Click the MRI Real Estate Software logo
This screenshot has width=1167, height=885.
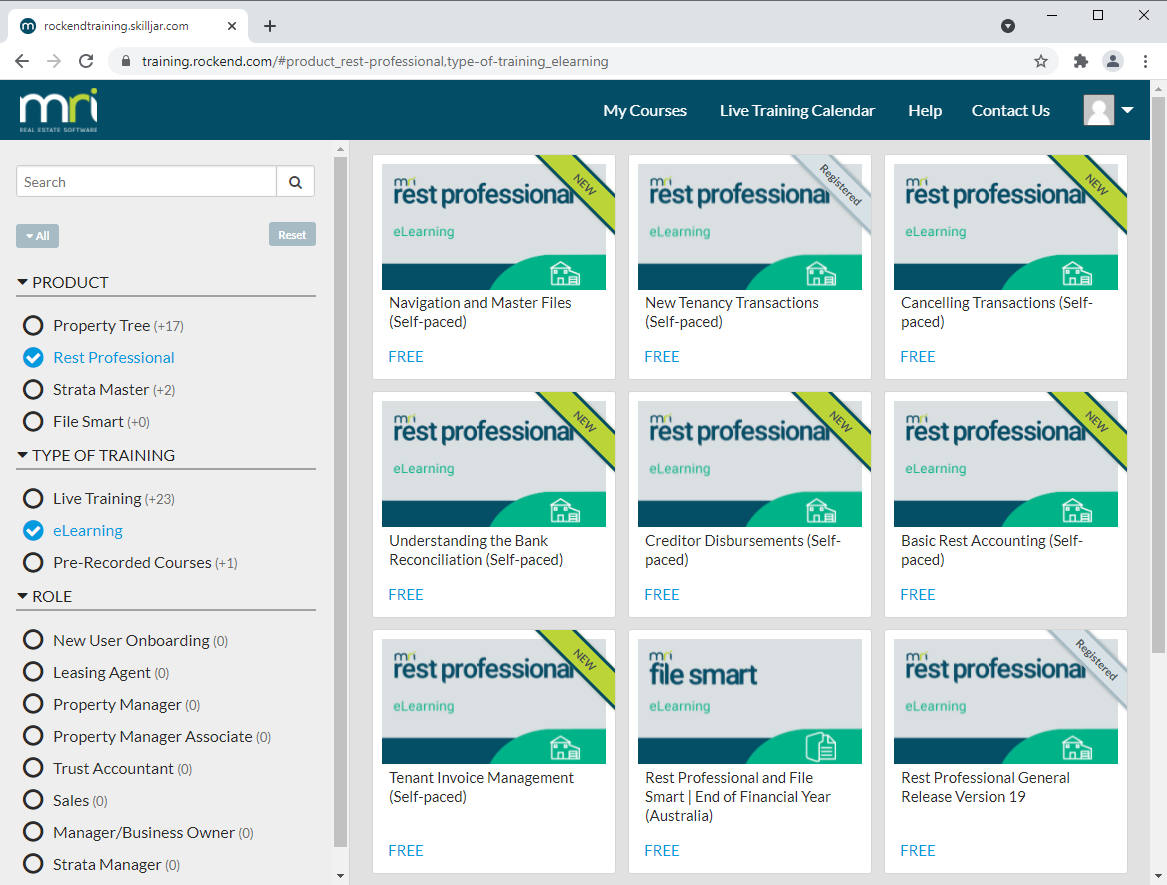(x=58, y=110)
